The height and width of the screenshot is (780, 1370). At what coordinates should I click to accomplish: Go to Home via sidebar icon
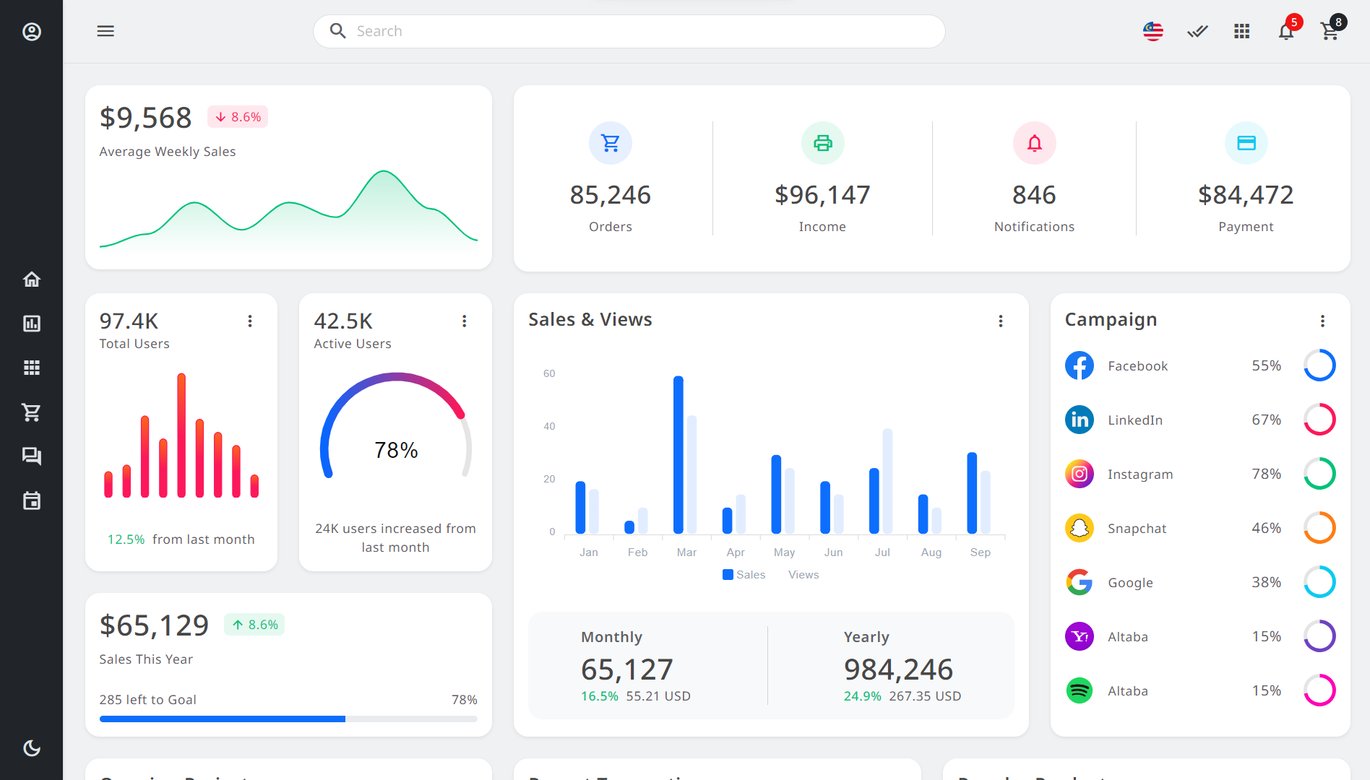point(32,280)
